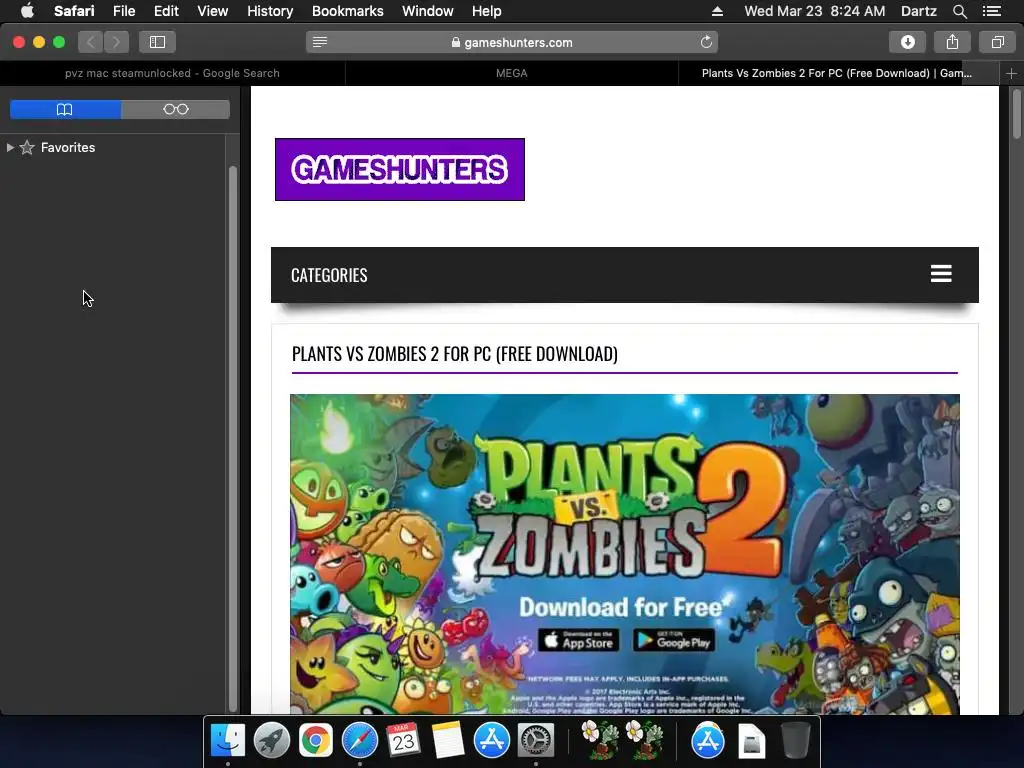Click the Plants vs Zombies 2 banner image
The image size is (1024, 768).
[x=625, y=554]
